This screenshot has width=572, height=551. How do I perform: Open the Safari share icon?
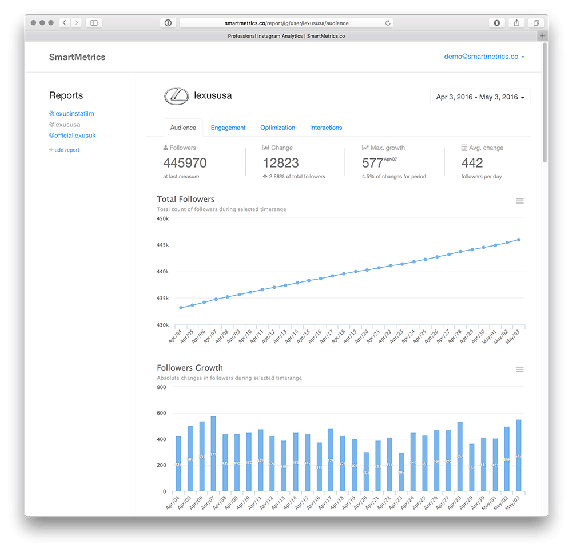click(x=516, y=23)
